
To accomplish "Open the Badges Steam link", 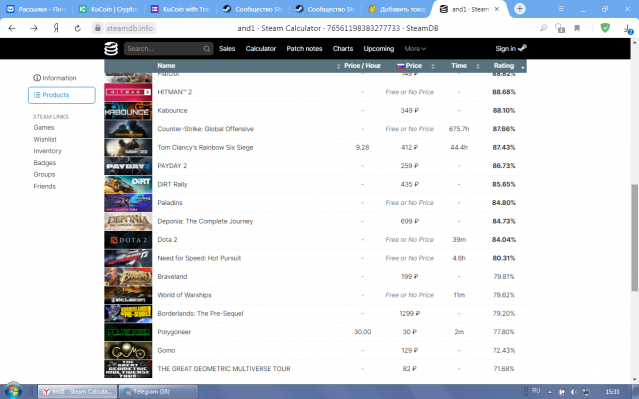I will pyautogui.click(x=45, y=163).
